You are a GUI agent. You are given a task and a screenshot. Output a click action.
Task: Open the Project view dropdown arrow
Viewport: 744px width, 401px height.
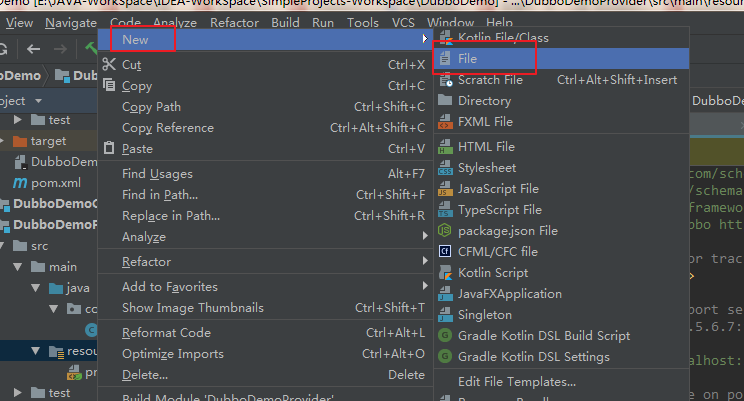click(x=38, y=101)
